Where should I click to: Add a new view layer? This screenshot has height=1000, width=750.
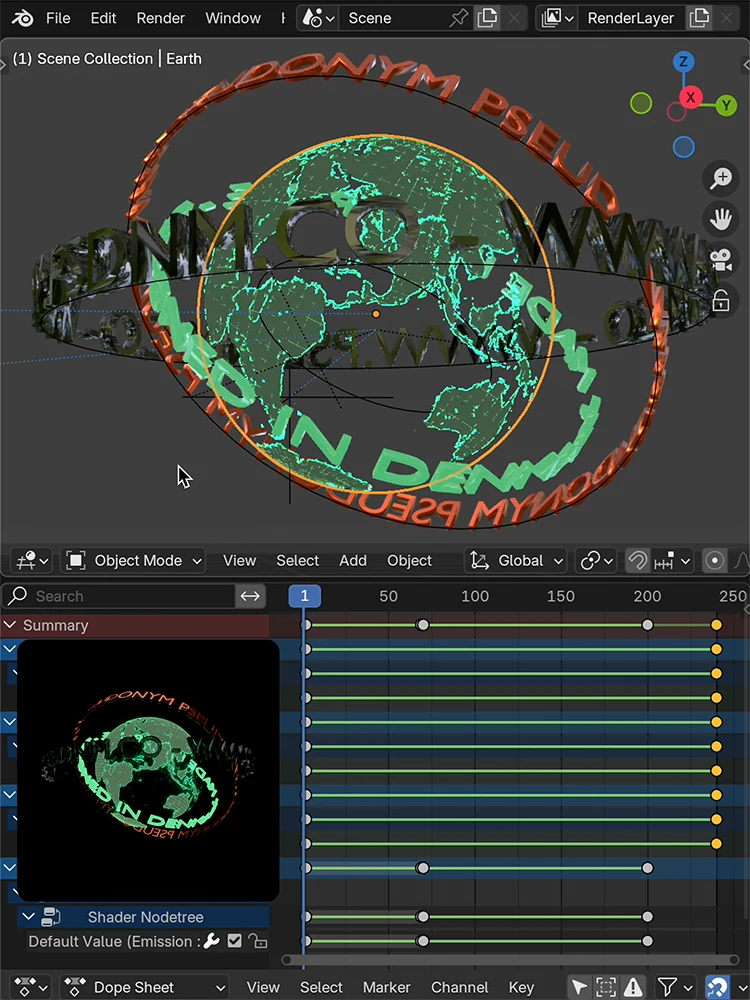(x=700, y=18)
